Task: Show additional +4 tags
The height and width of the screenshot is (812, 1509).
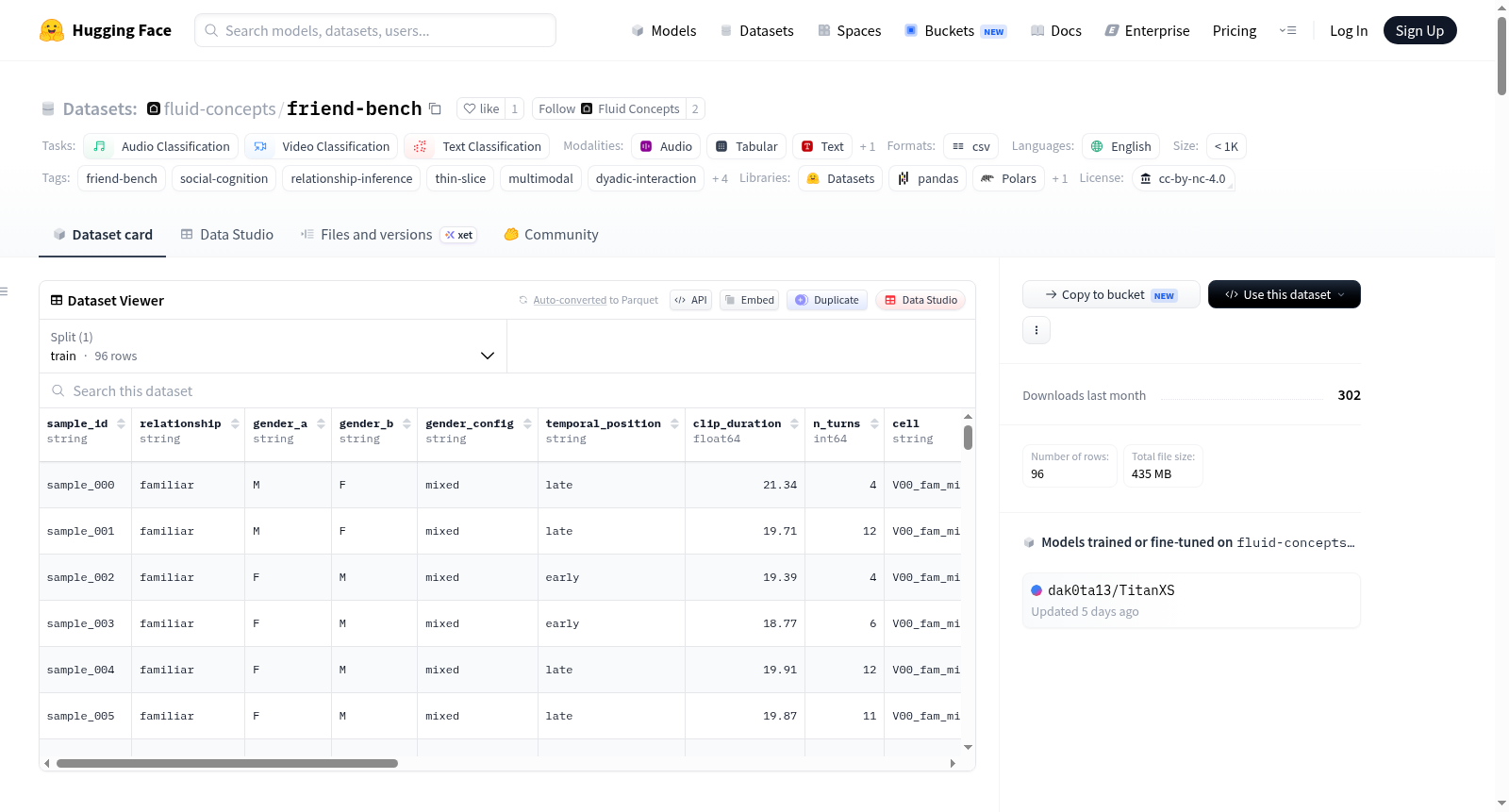Action: tap(720, 178)
